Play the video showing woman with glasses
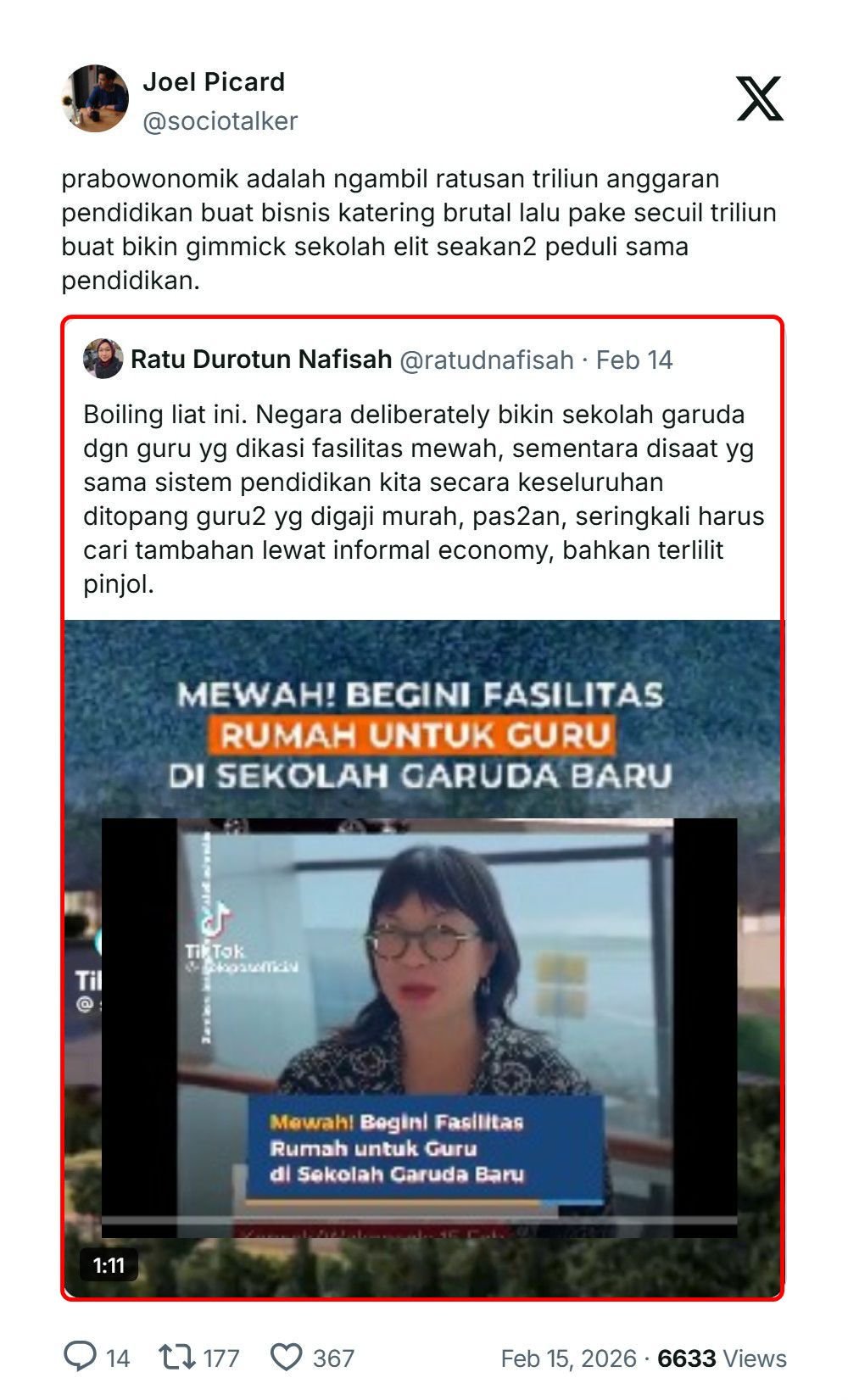This screenshot has height=1400, width=848. point(422,958)
